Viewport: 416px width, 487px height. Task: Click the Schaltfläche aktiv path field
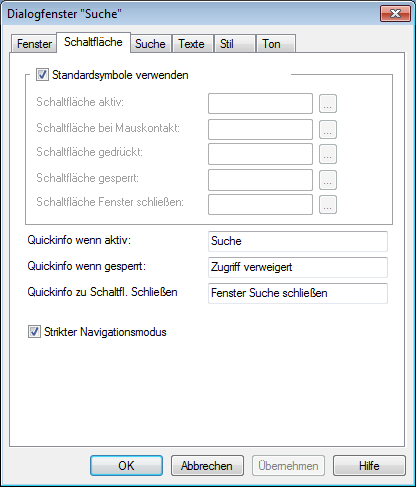[x=260, y=104]
